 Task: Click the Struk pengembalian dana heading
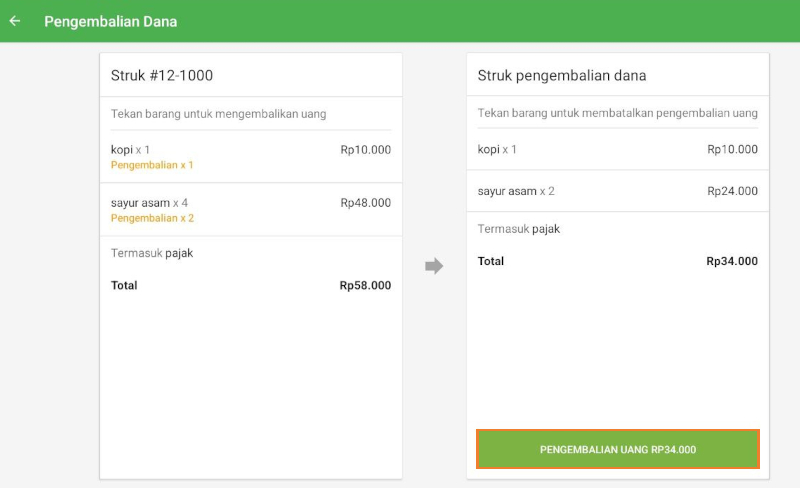tap(562, 76)
